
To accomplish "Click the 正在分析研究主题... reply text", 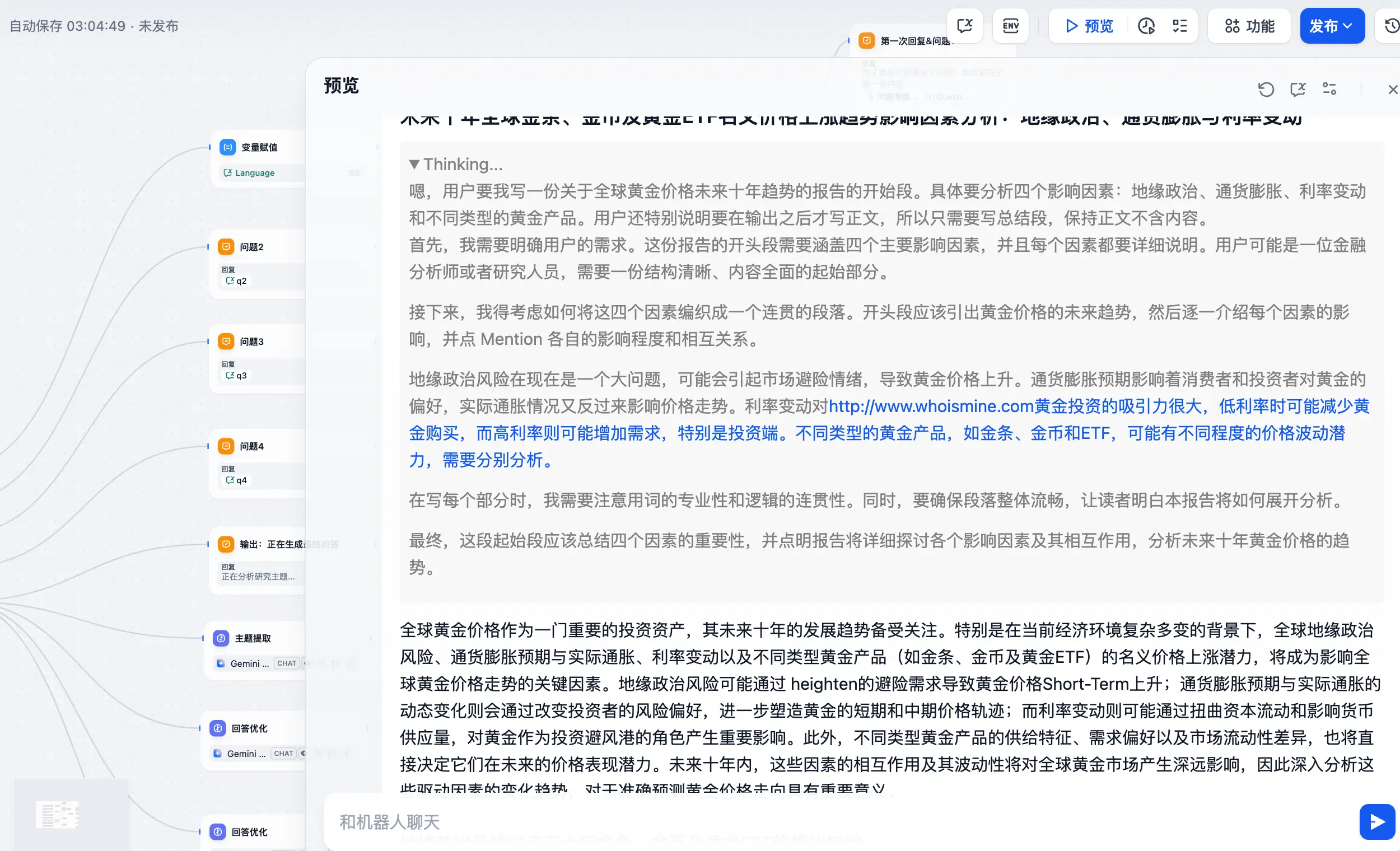I will [258, 577].
